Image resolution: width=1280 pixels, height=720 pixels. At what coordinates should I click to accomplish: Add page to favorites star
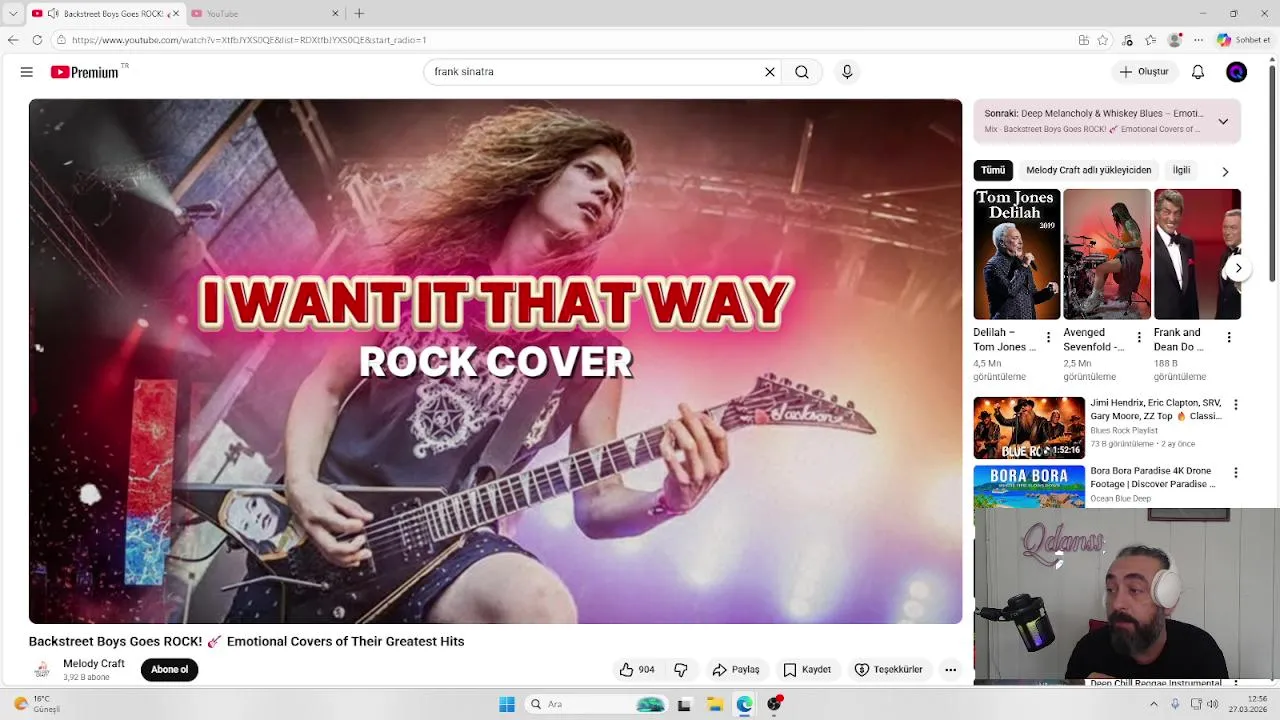coord(1103,40)
